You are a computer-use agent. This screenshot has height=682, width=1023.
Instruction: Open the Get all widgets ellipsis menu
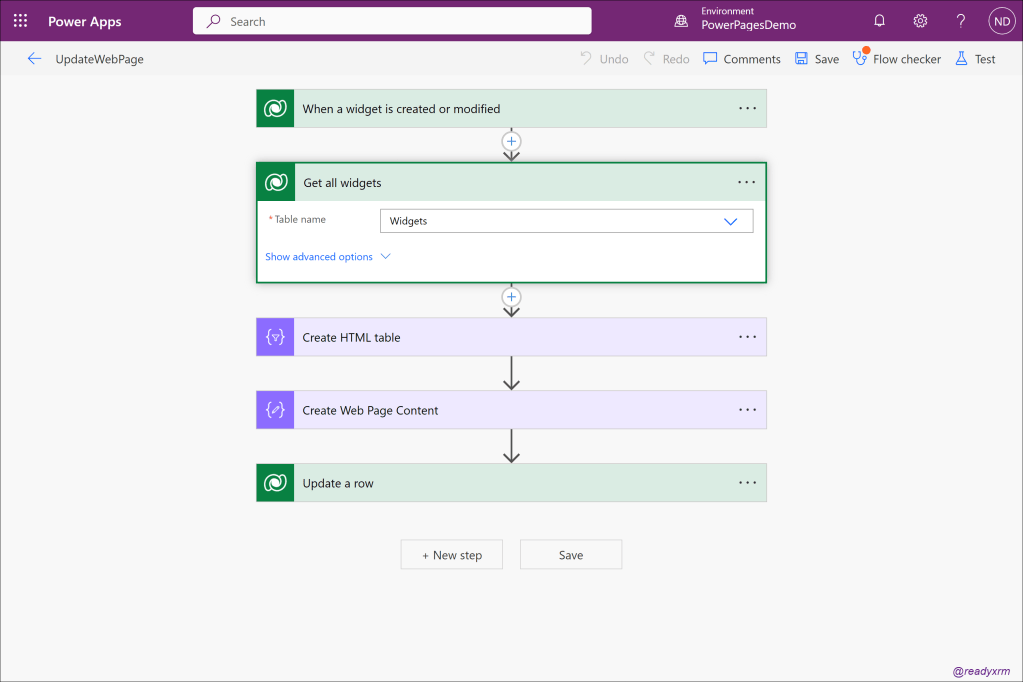click(746, 183)
